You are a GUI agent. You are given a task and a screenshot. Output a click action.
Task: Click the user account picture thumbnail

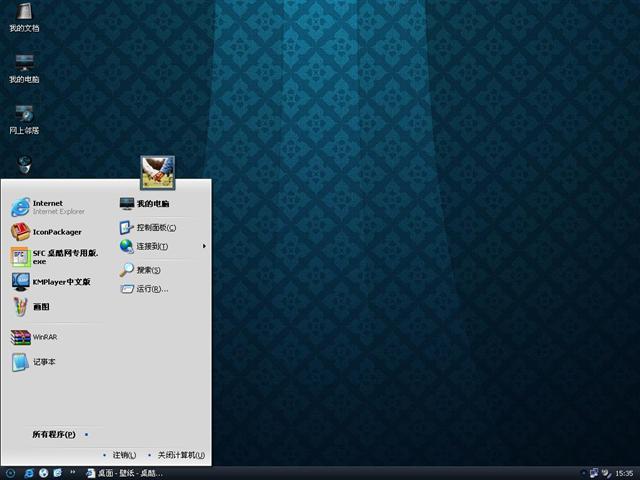(x=158, y=173)
